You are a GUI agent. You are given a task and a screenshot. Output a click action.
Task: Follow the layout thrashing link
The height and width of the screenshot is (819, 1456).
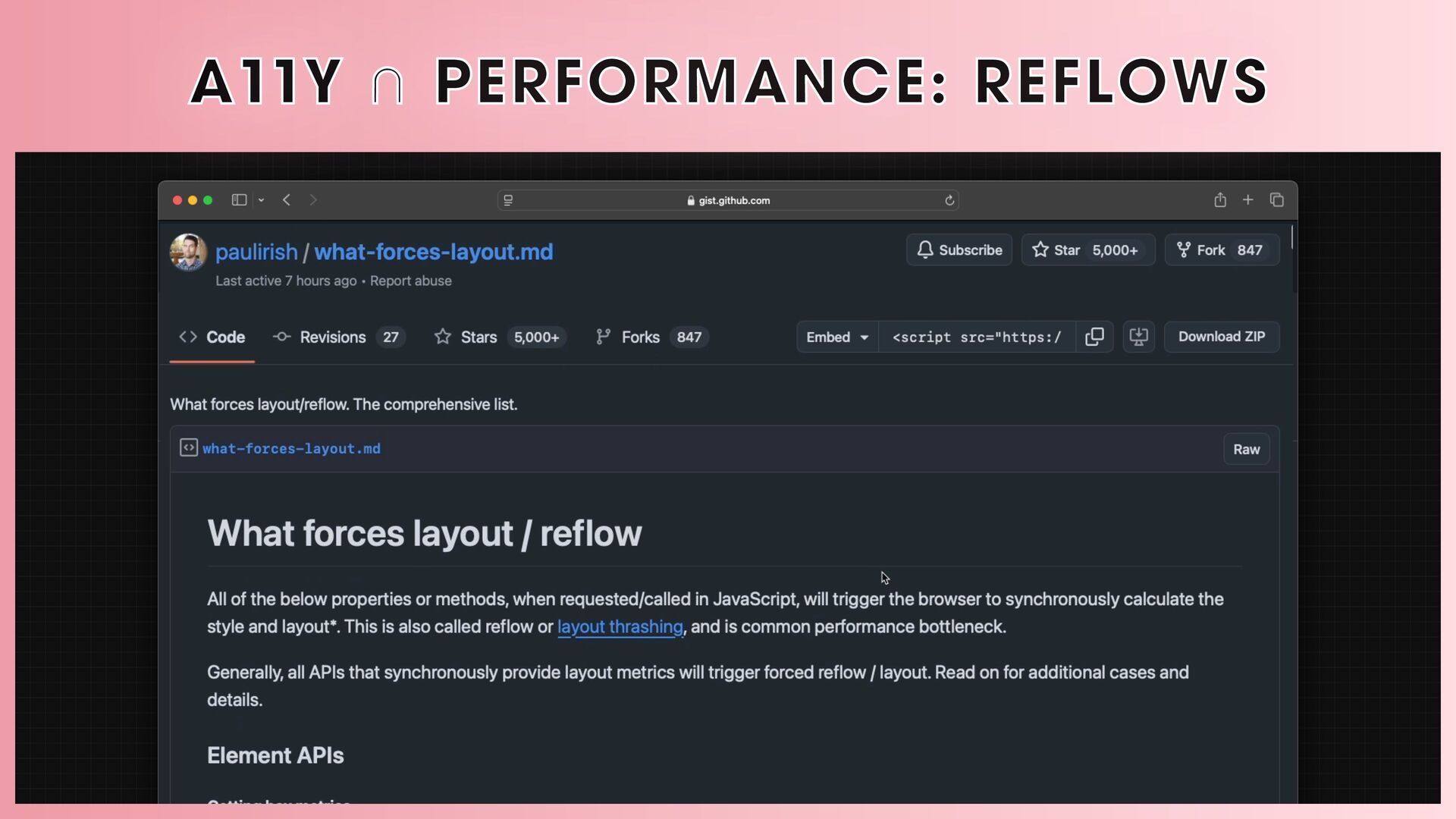coord(620,627)
